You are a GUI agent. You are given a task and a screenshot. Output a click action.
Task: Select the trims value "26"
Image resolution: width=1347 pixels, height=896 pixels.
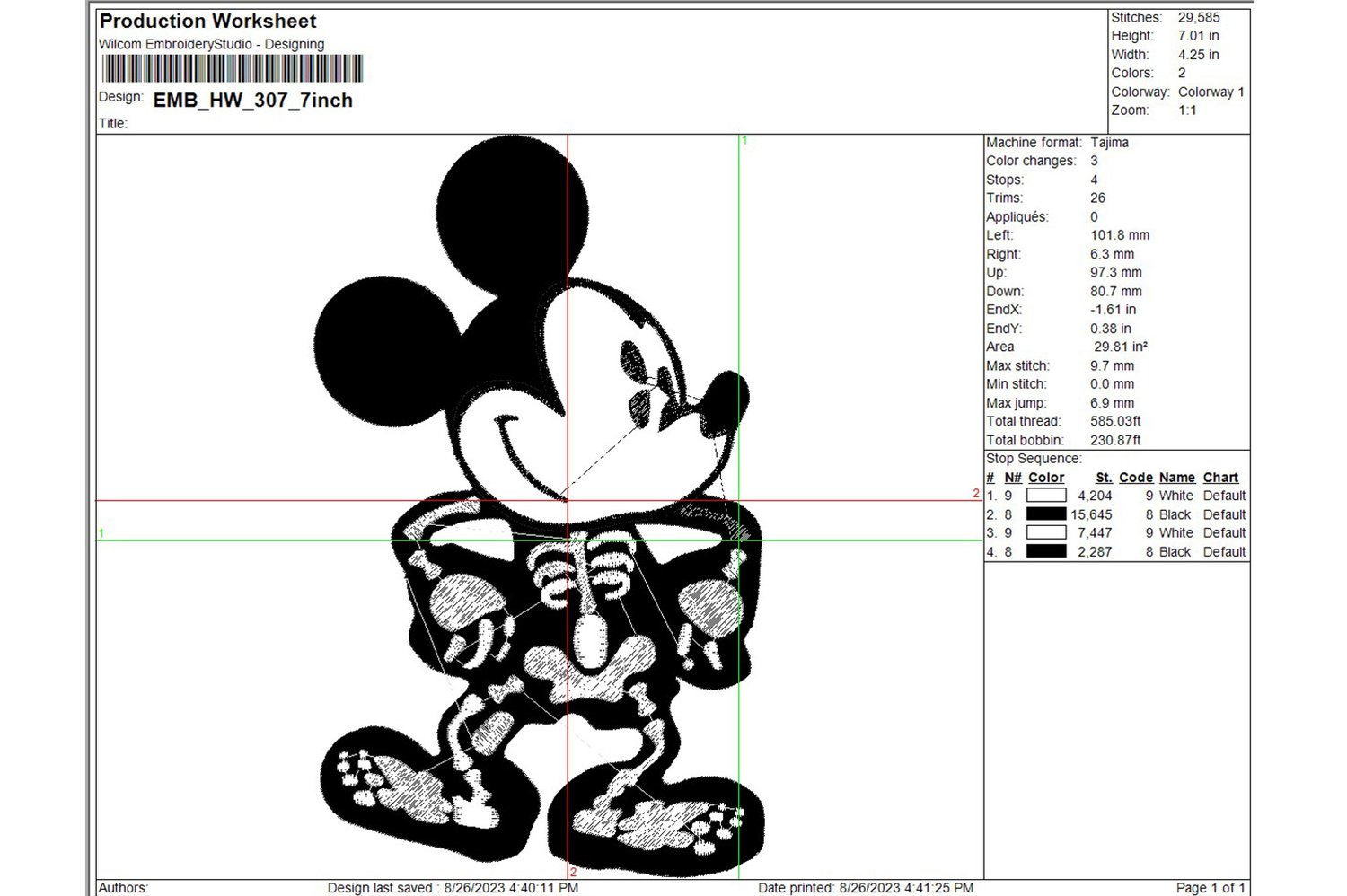(x=1097, y=198)
